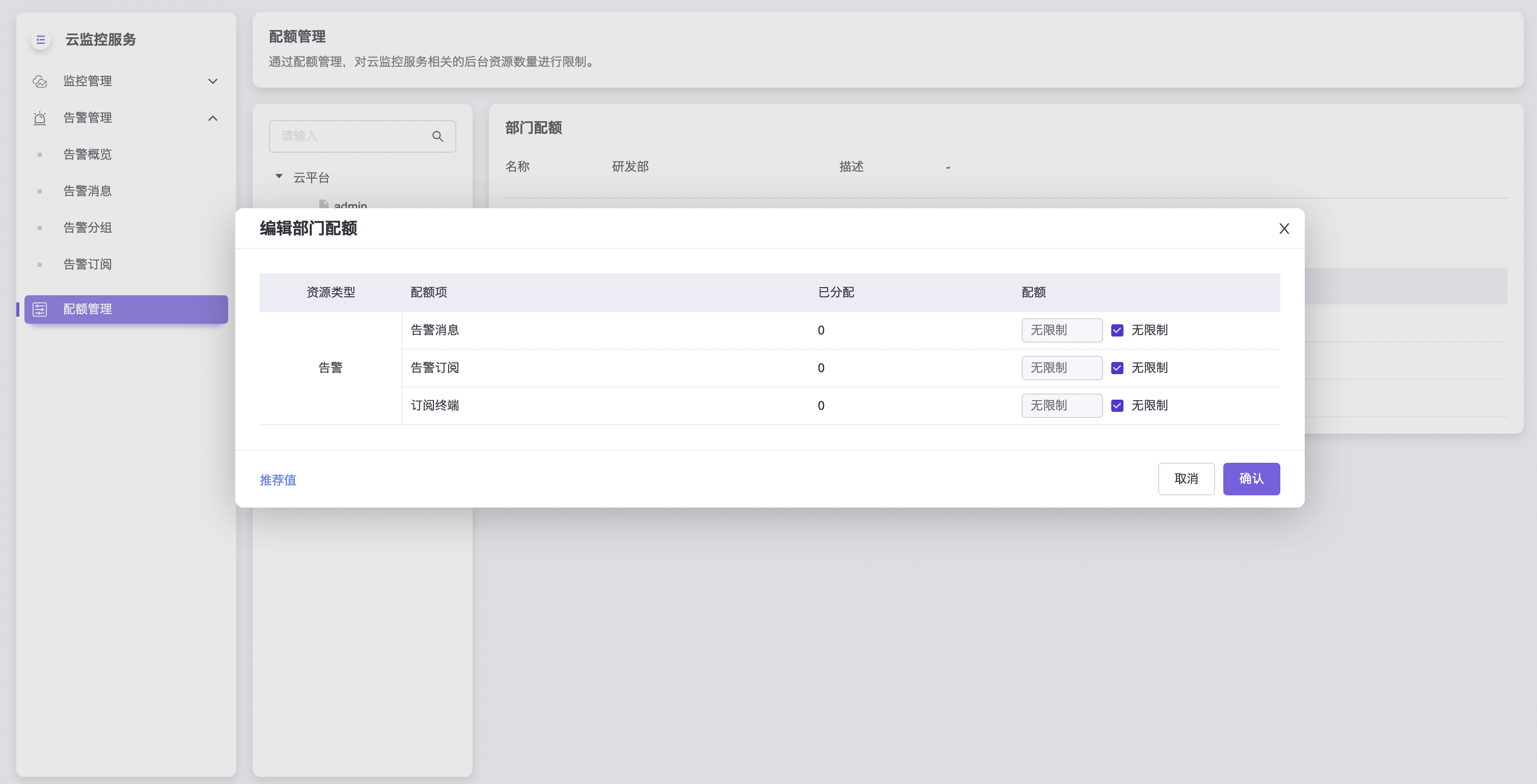Expand the 监控管理 menu chevron
Image resolution: width=1537 pixels, height=784 pixels.
click(x=212, y=81)
